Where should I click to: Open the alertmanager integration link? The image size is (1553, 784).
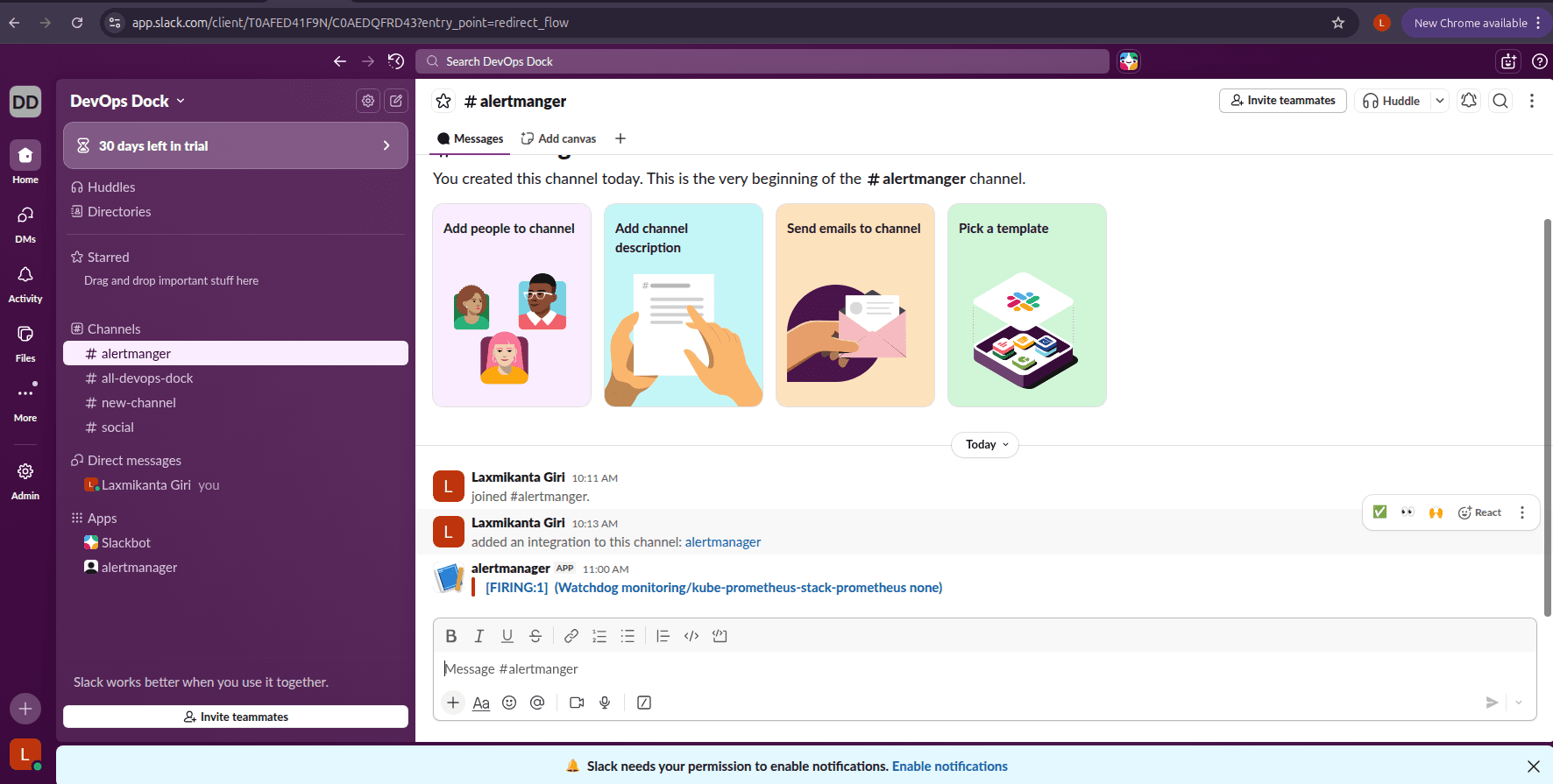[x=723, y=542]
